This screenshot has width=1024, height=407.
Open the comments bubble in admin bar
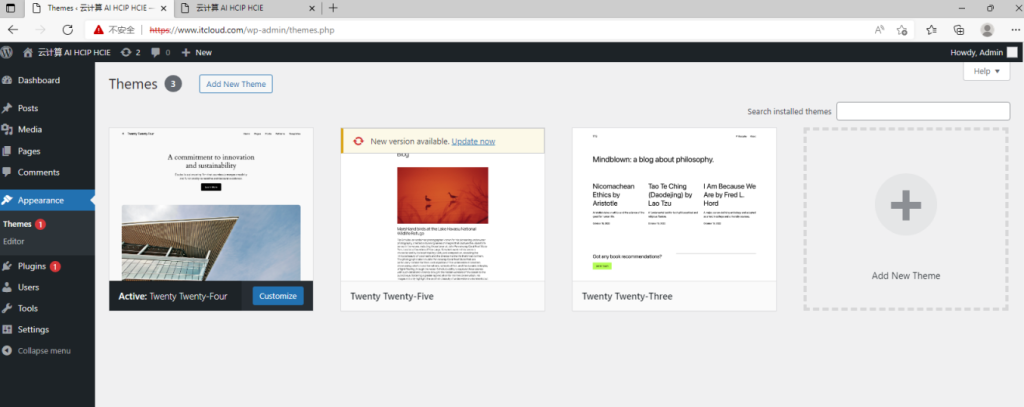[160, 52]
